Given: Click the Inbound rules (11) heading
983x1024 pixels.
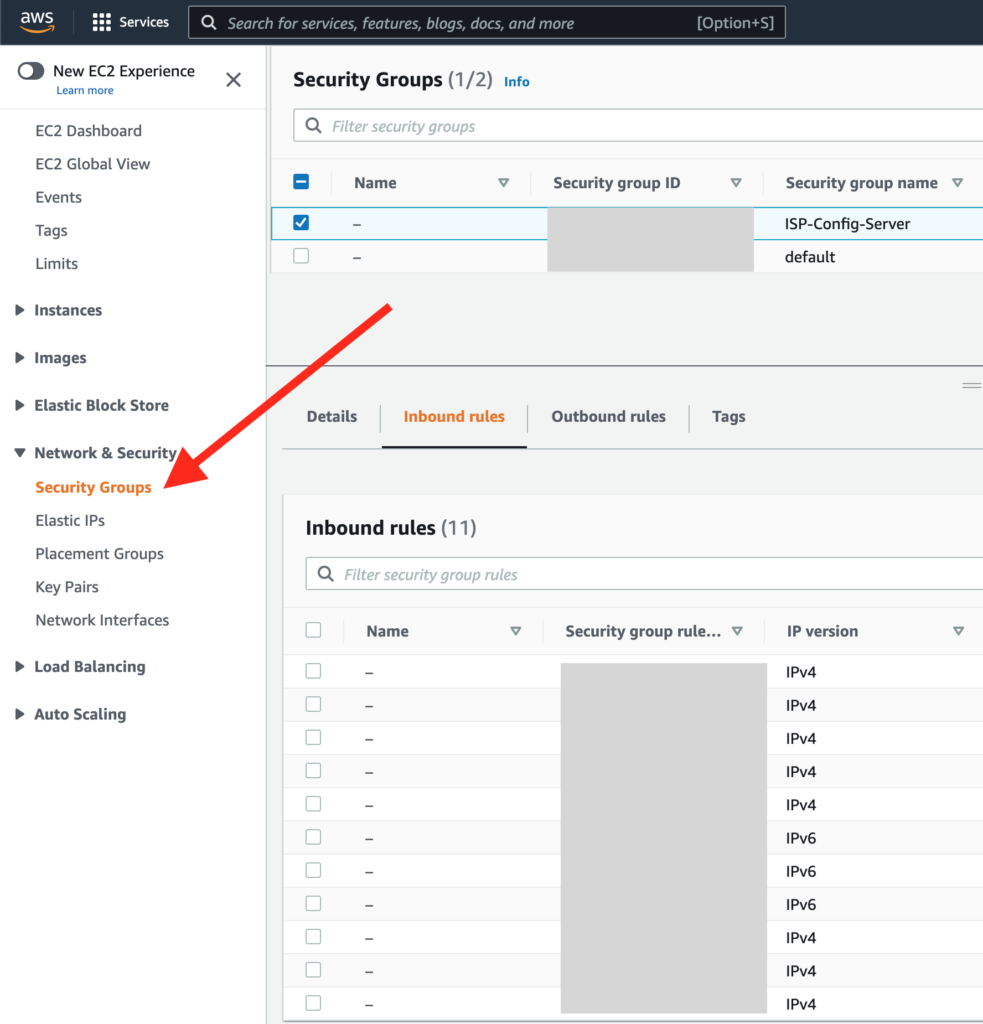Looking at the screenshot, I should tap(391, 528).
